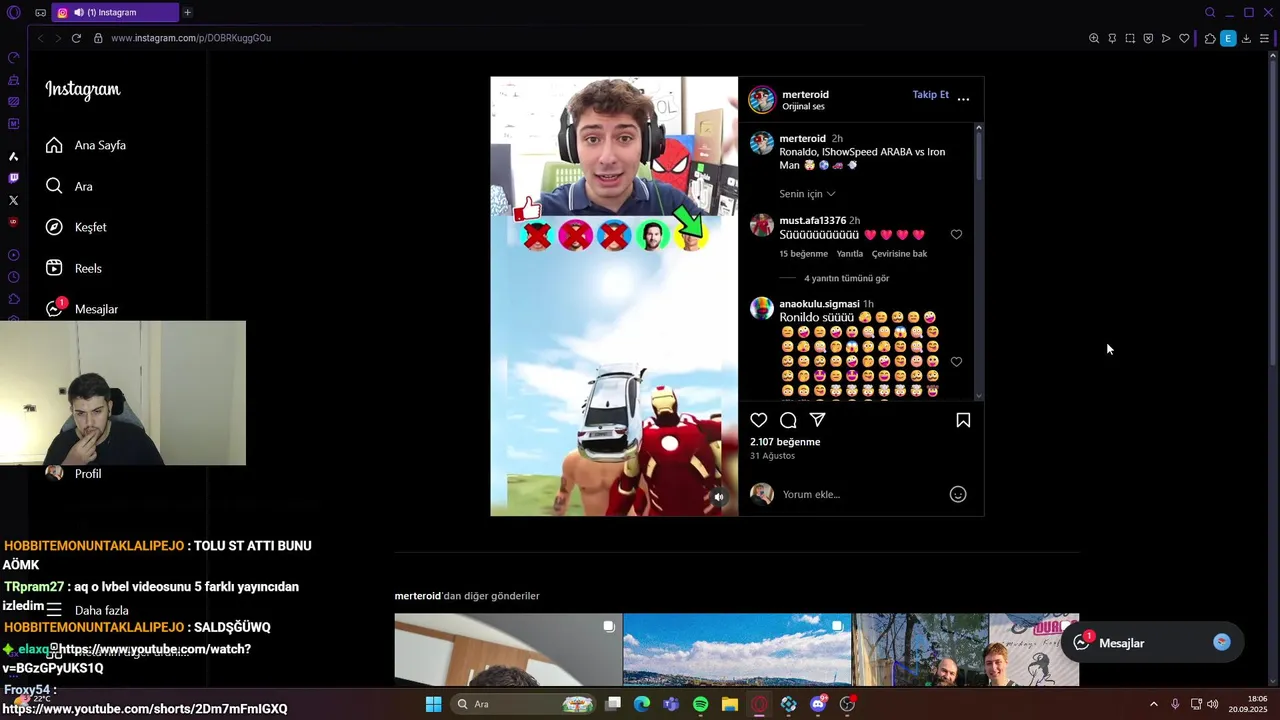Image resolution: width=1280 pixels, height=720 pixels.
Task: Click the Instagram logo wordmark
Action: 82,90
